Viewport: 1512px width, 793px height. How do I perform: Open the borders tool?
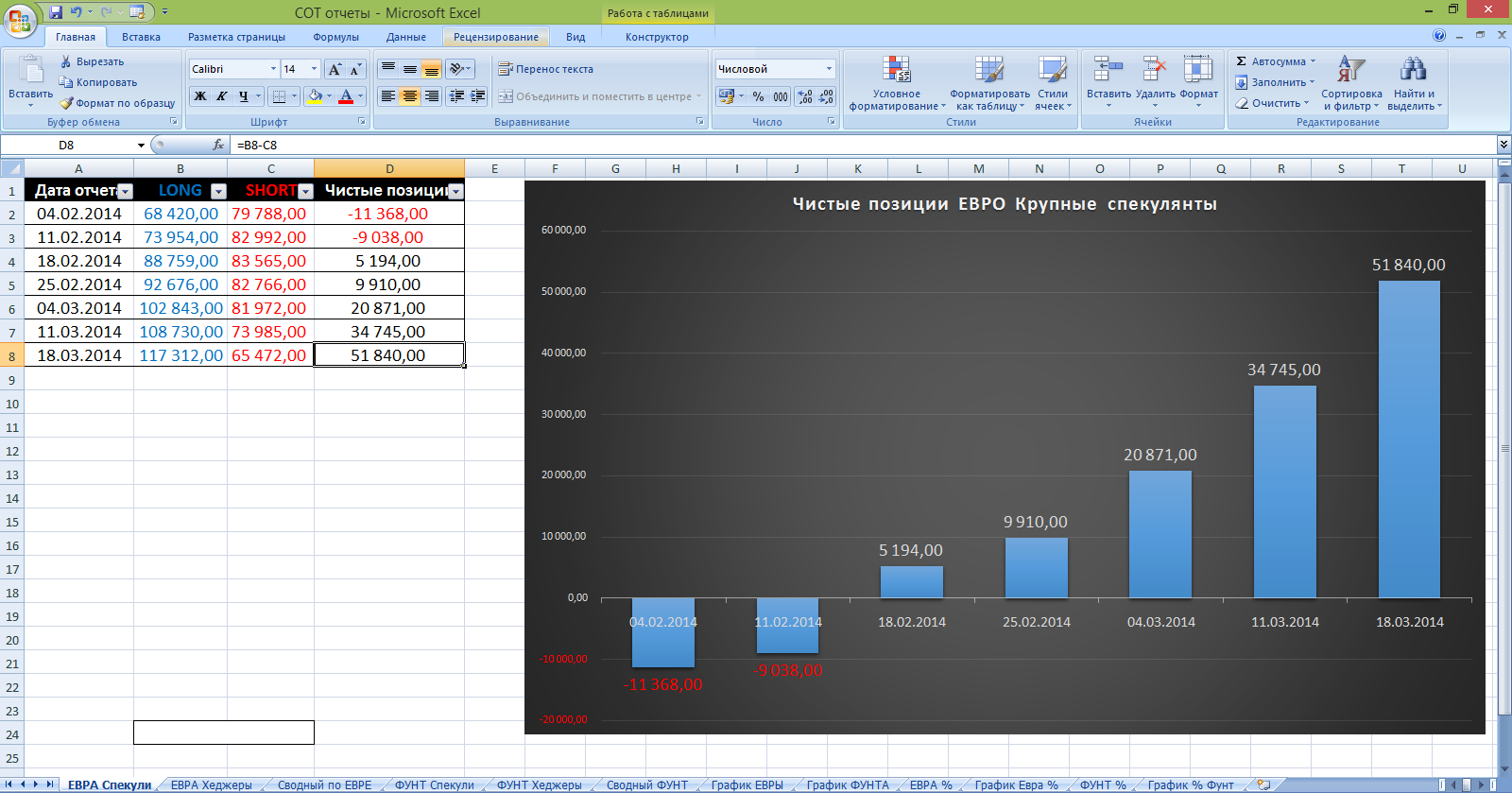tap(279, 96)
